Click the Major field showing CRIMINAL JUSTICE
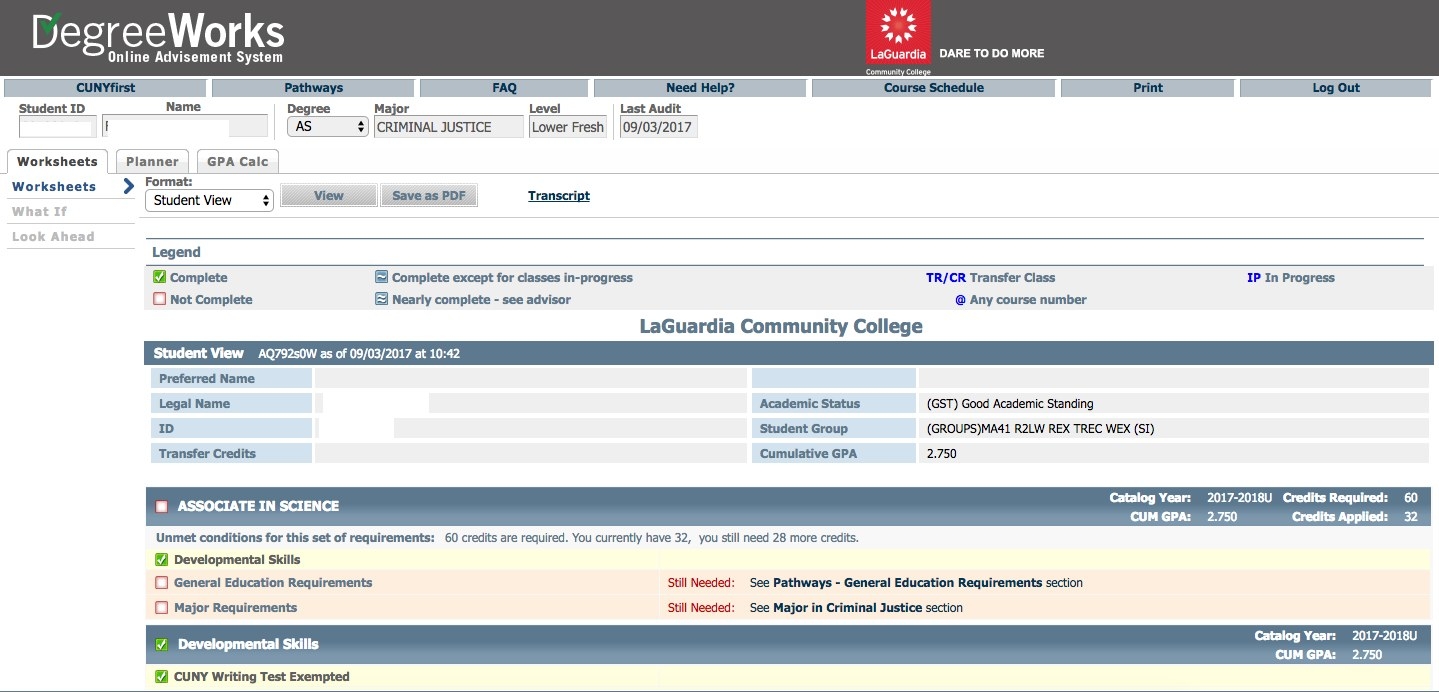This screenshot has height=692, width=1439. click(448, 127)
